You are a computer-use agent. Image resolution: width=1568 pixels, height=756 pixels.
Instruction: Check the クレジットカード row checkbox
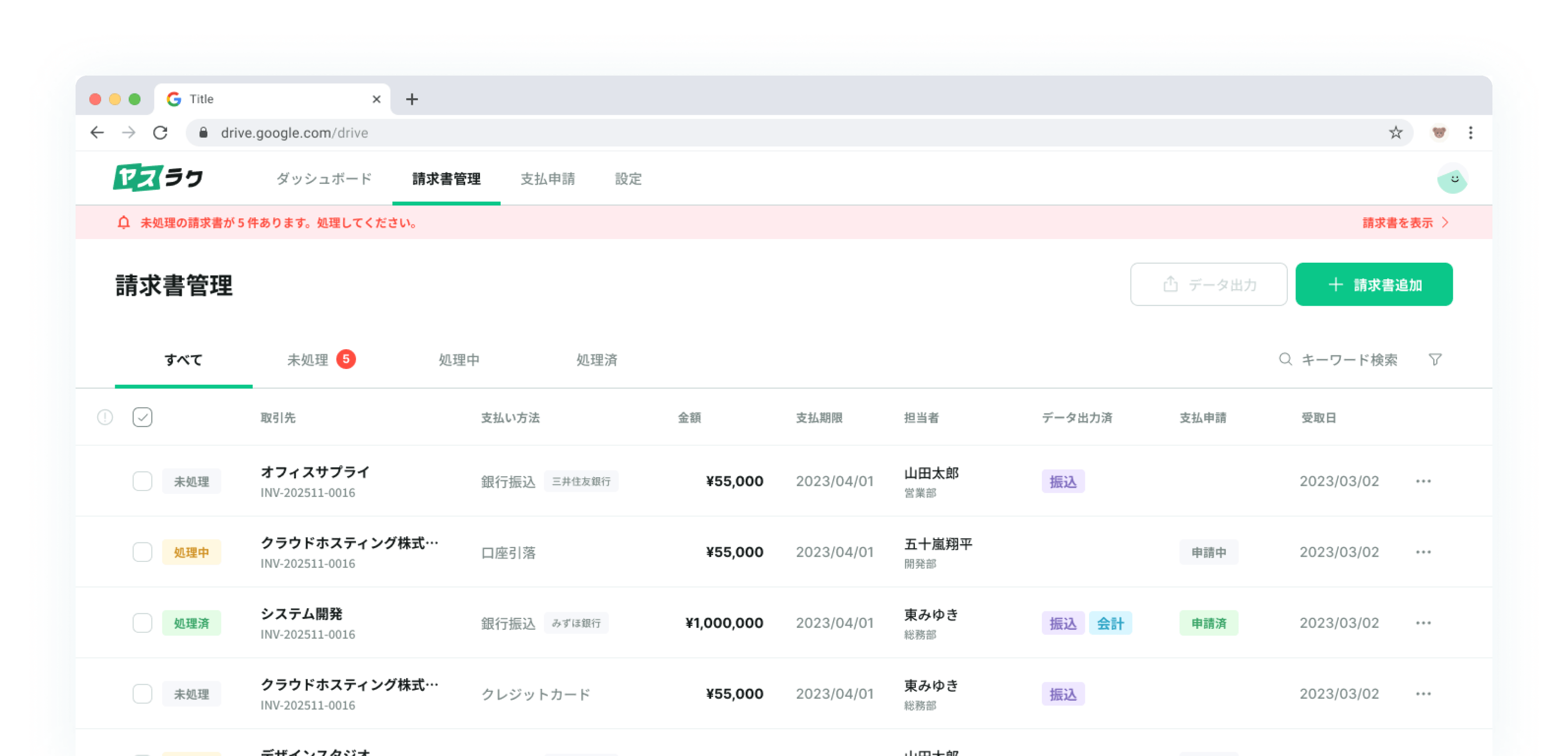pyautogui.click(x=143, y=693)
